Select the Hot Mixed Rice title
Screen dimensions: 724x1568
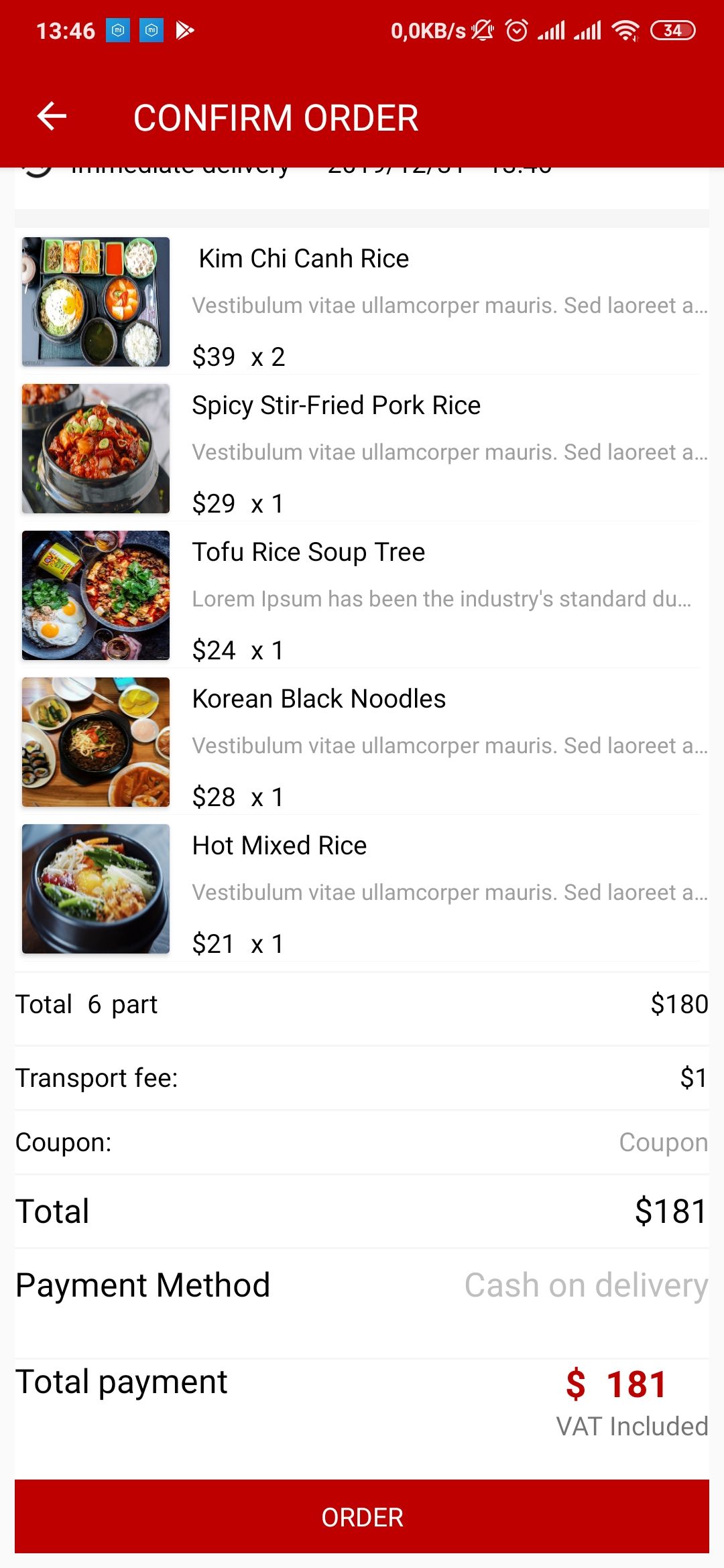(280, 846)
